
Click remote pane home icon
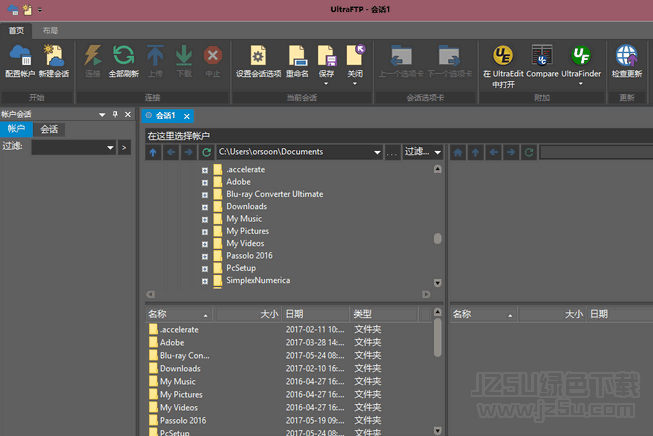[458, 152]
